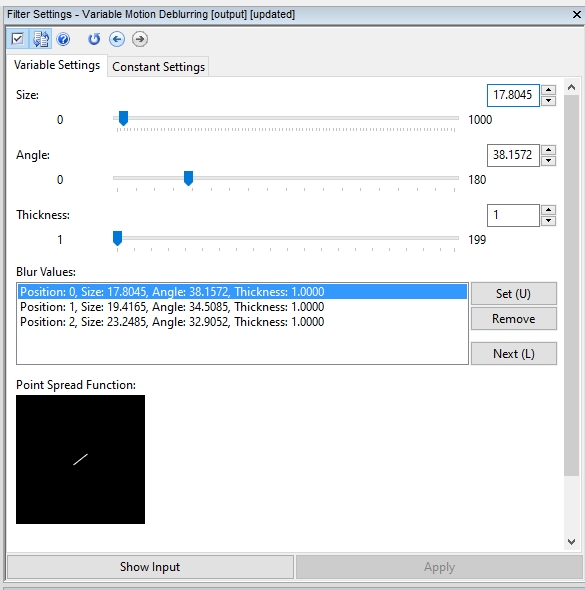Image resolution: width=585 pixels, height=590 pixels.
Task: Click the Angle slider handle
Action: tap(188, 178)
